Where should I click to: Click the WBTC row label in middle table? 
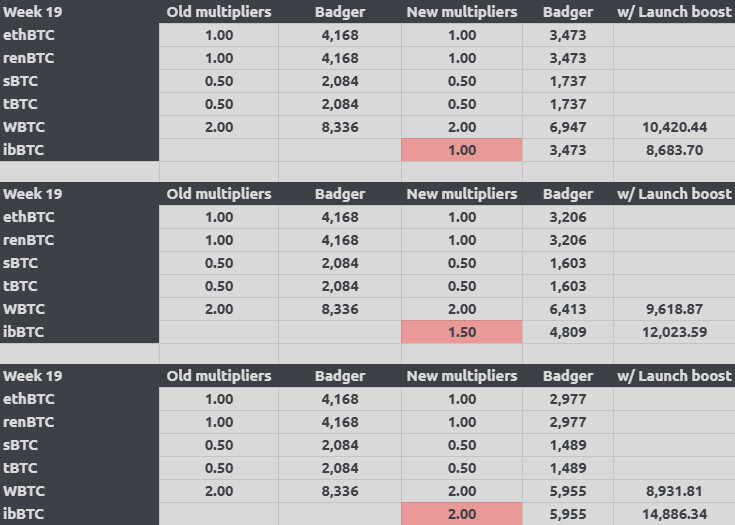(x=24, y=309)
